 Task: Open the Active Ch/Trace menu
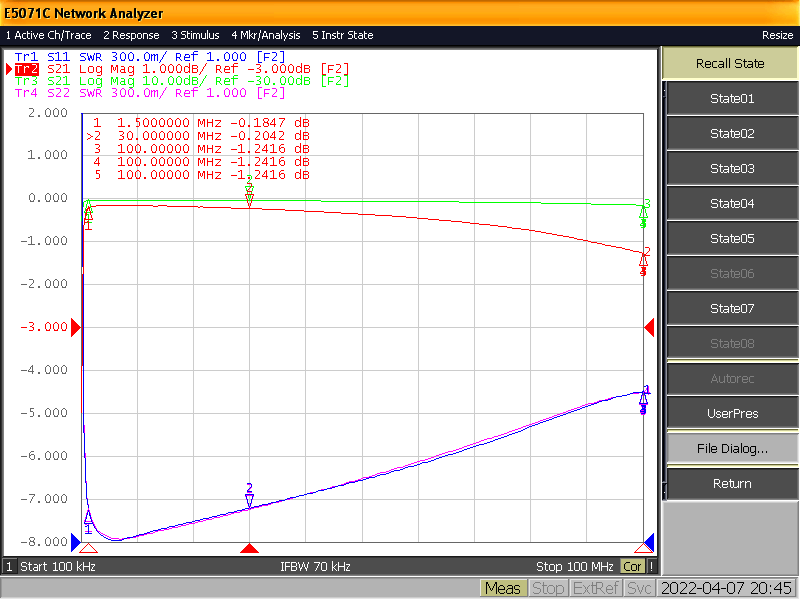click(48, 35)
